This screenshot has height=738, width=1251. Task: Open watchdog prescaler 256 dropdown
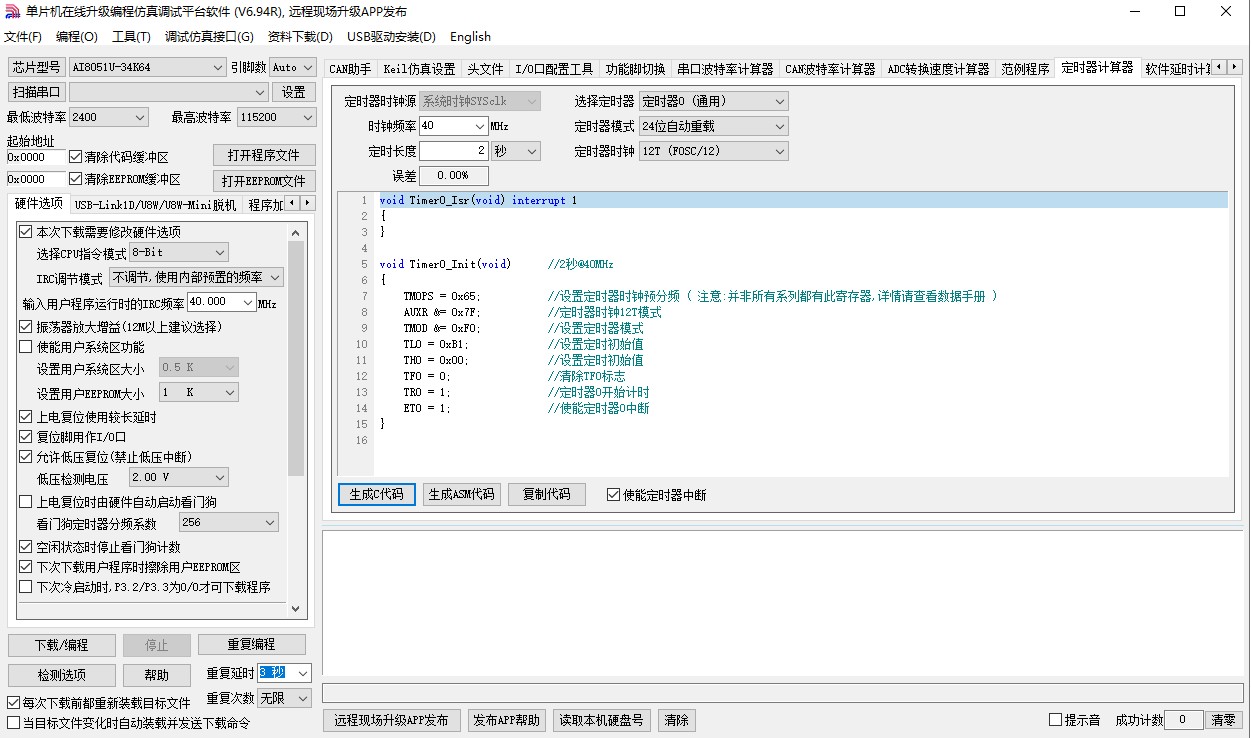[x=228, y=522]
